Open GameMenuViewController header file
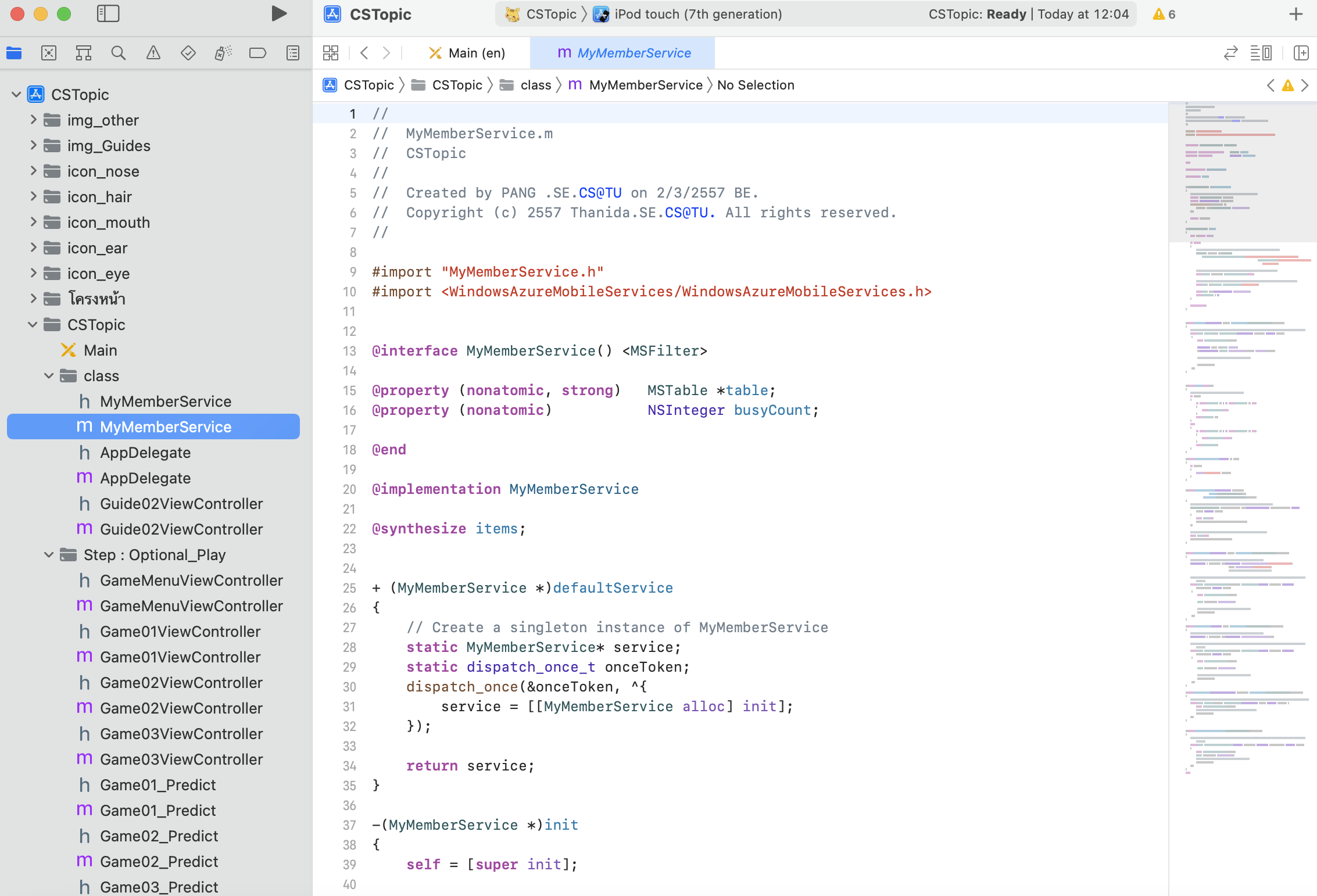Viewport: 1317px width, 896px height. [180, 580]
